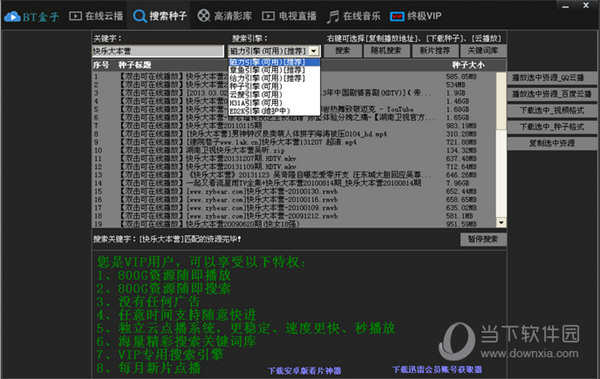
Task: Open the 终极VIP tab
Action: pyautogui.click(x=416, y=16)
